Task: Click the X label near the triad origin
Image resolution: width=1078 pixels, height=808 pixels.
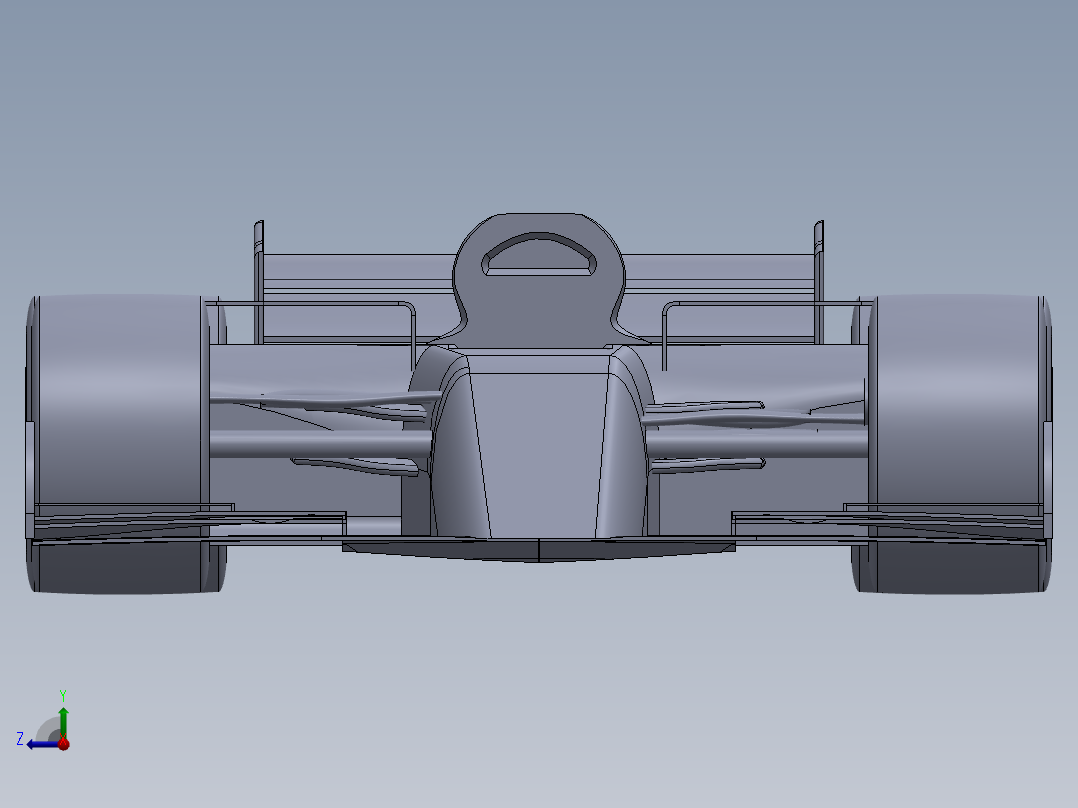Action: (63, 737)
